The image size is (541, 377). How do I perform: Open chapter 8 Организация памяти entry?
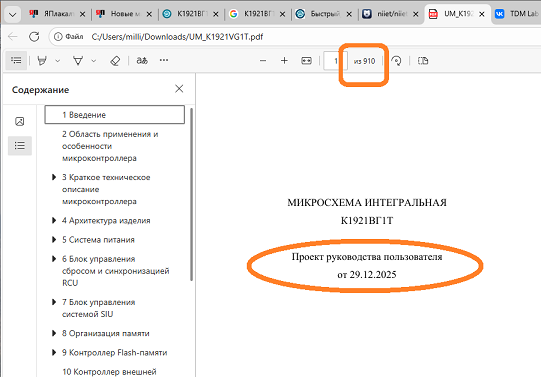point(106,334)
